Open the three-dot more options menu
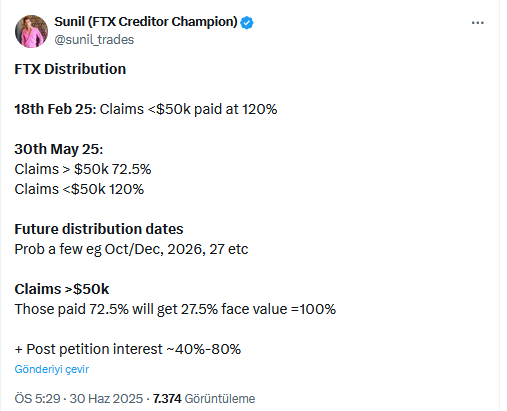The height and width of the screenshot is (411, 507). click(477, 23)
